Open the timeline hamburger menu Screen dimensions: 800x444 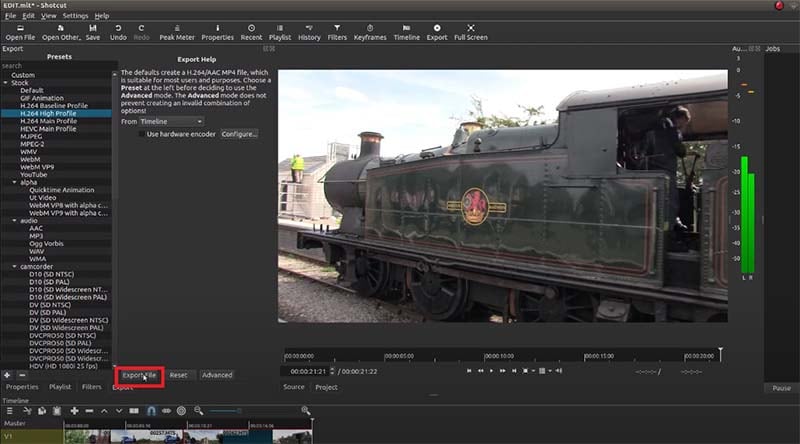(x=9, y=411)
